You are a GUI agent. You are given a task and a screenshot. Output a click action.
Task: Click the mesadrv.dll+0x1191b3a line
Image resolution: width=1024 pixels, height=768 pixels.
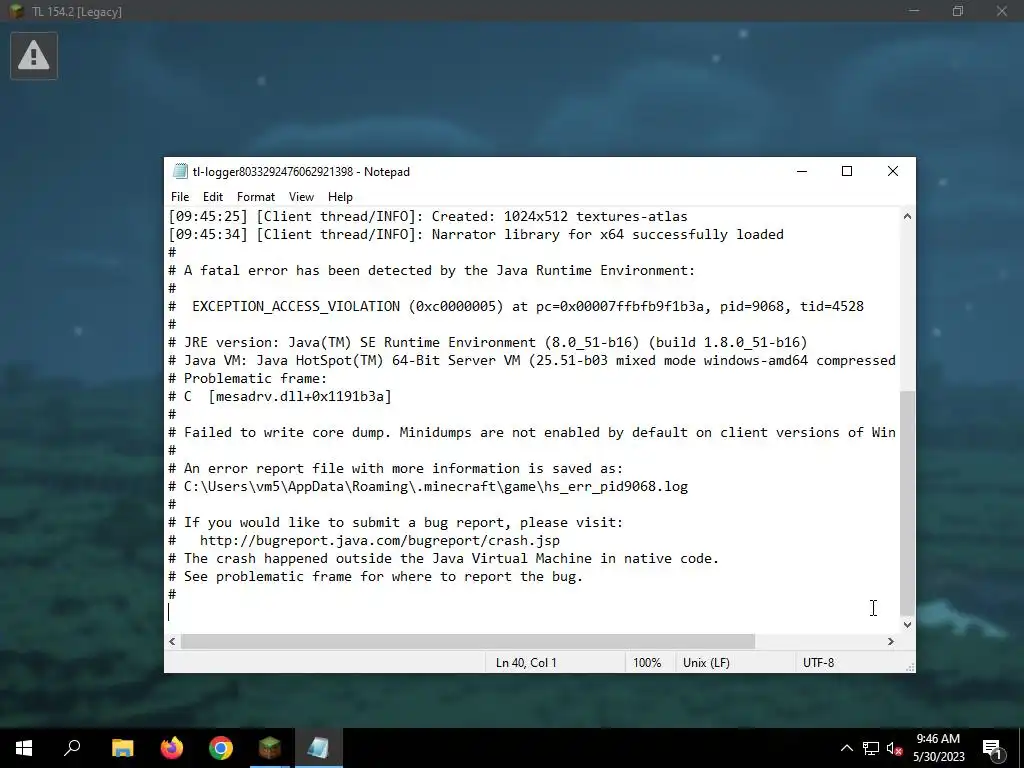(x=280, y=396)
